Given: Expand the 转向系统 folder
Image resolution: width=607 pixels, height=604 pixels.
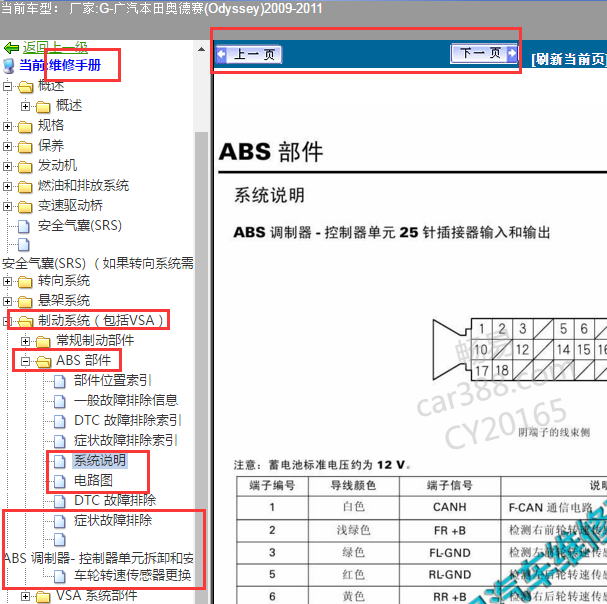Looking at the screenshot, I should click(x=7, y=281).
